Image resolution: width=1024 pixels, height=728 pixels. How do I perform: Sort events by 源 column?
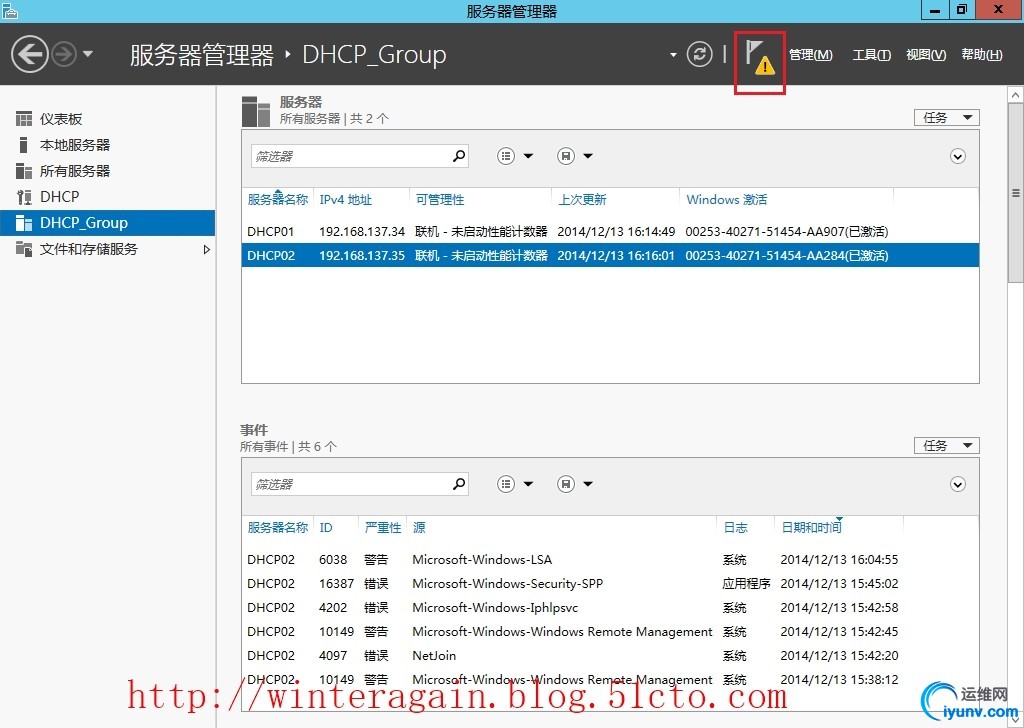click(419, 528)
